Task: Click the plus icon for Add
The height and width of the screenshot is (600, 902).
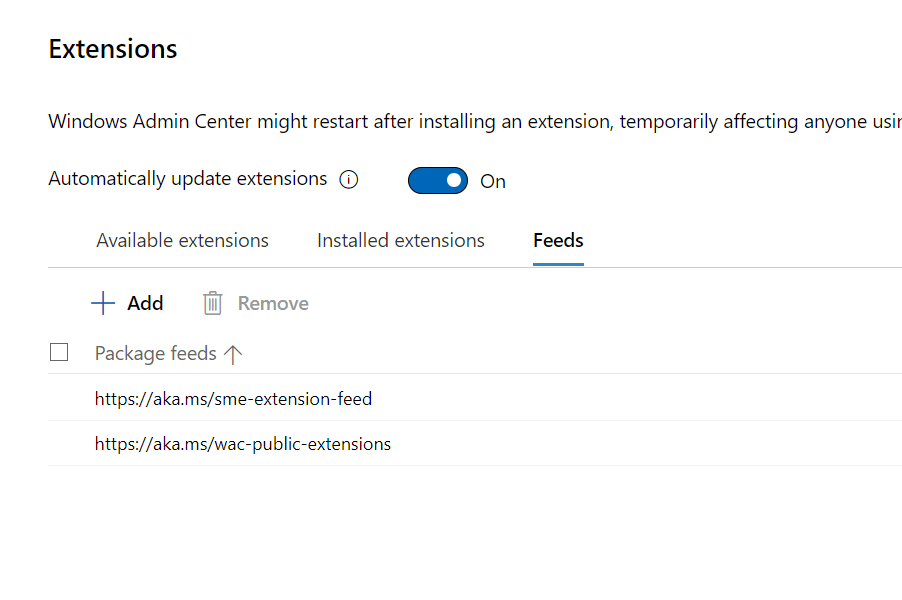Action: click(103, 303)
